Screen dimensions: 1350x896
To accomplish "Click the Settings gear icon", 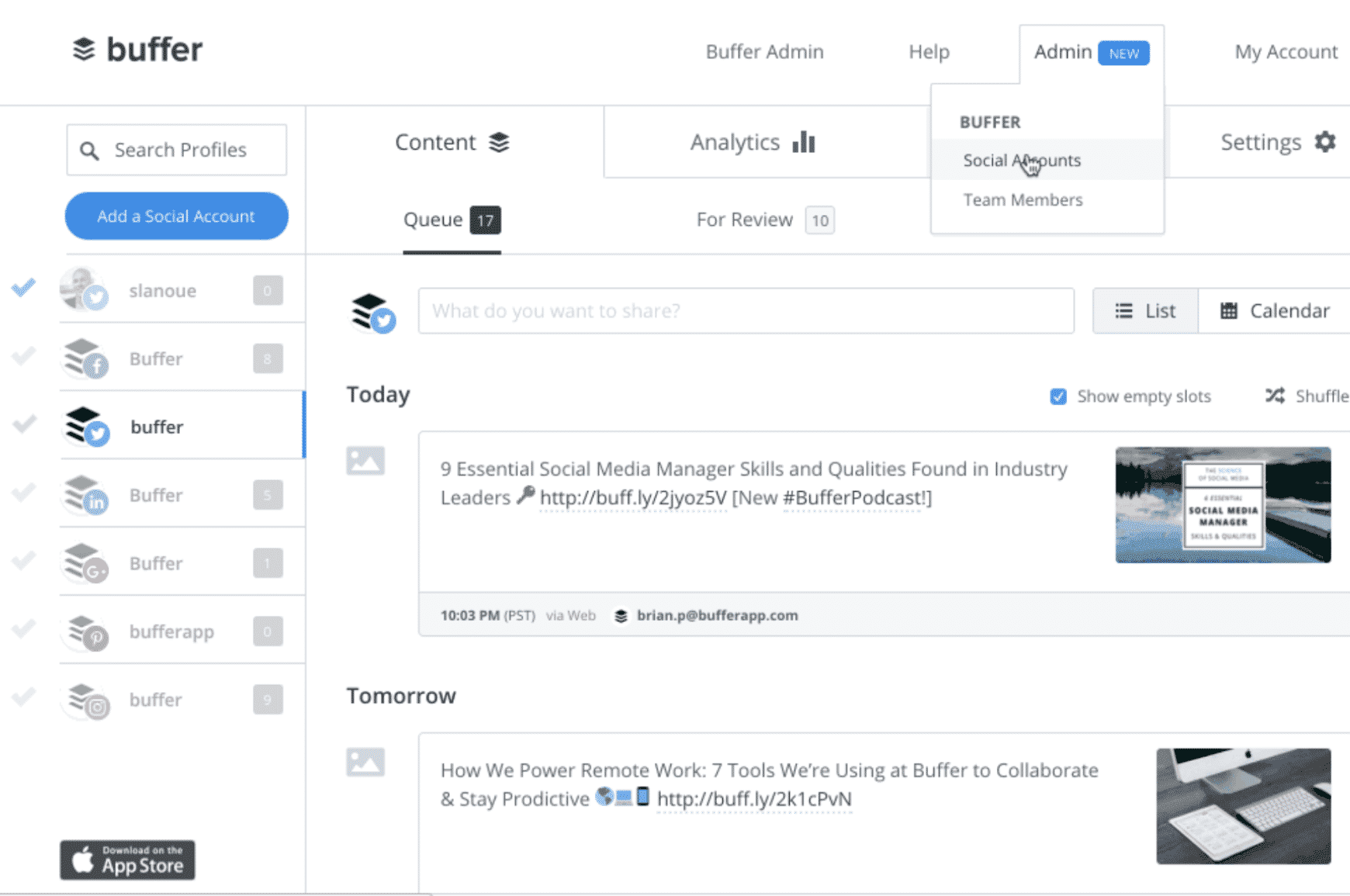I will pos(1325,142).
